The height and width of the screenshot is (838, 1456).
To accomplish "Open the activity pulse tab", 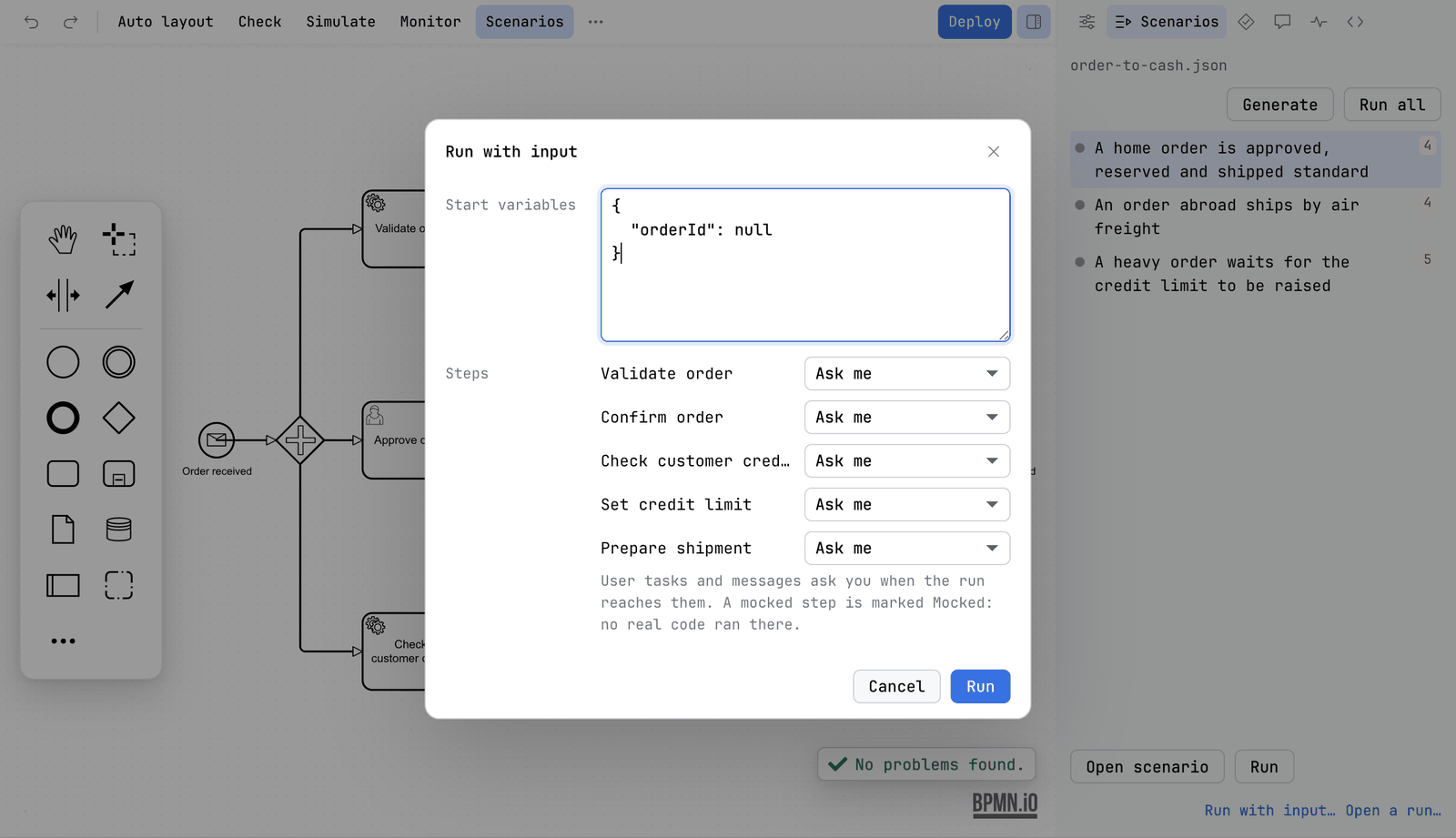I will [x=1319, y=22].
